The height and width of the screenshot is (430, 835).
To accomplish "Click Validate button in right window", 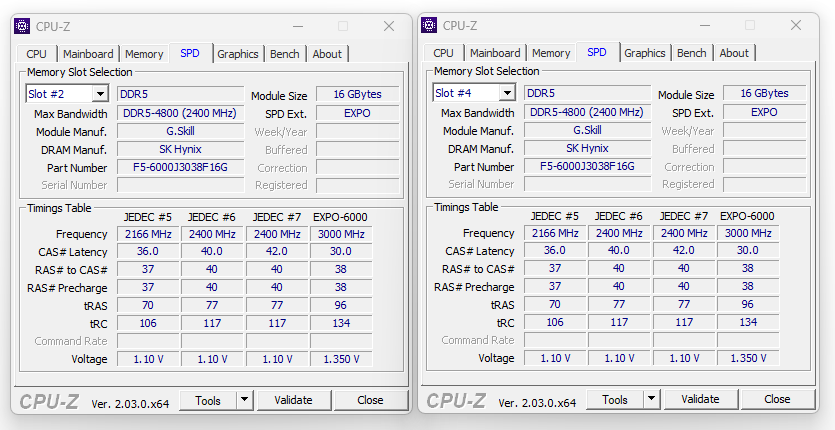I will [700, 399].
